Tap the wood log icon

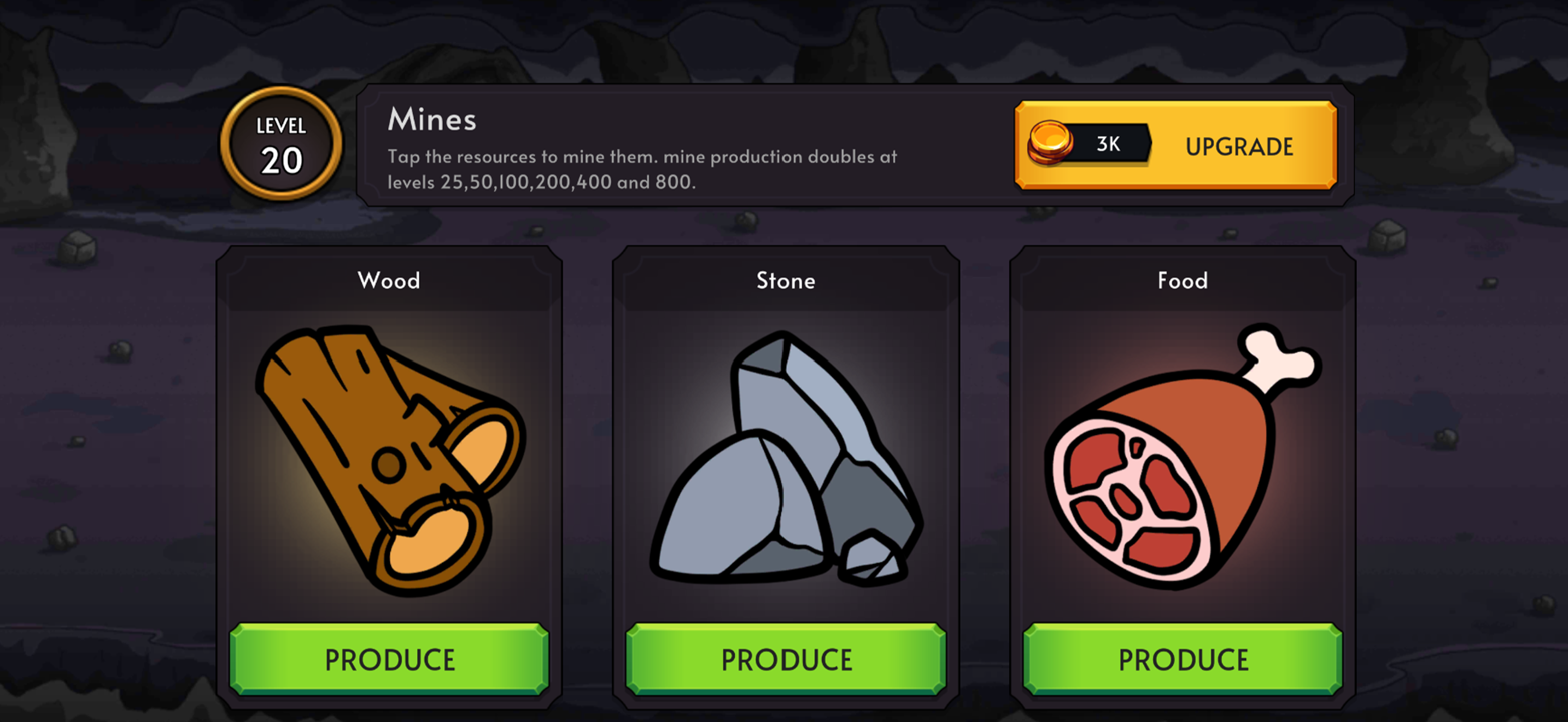390,460
